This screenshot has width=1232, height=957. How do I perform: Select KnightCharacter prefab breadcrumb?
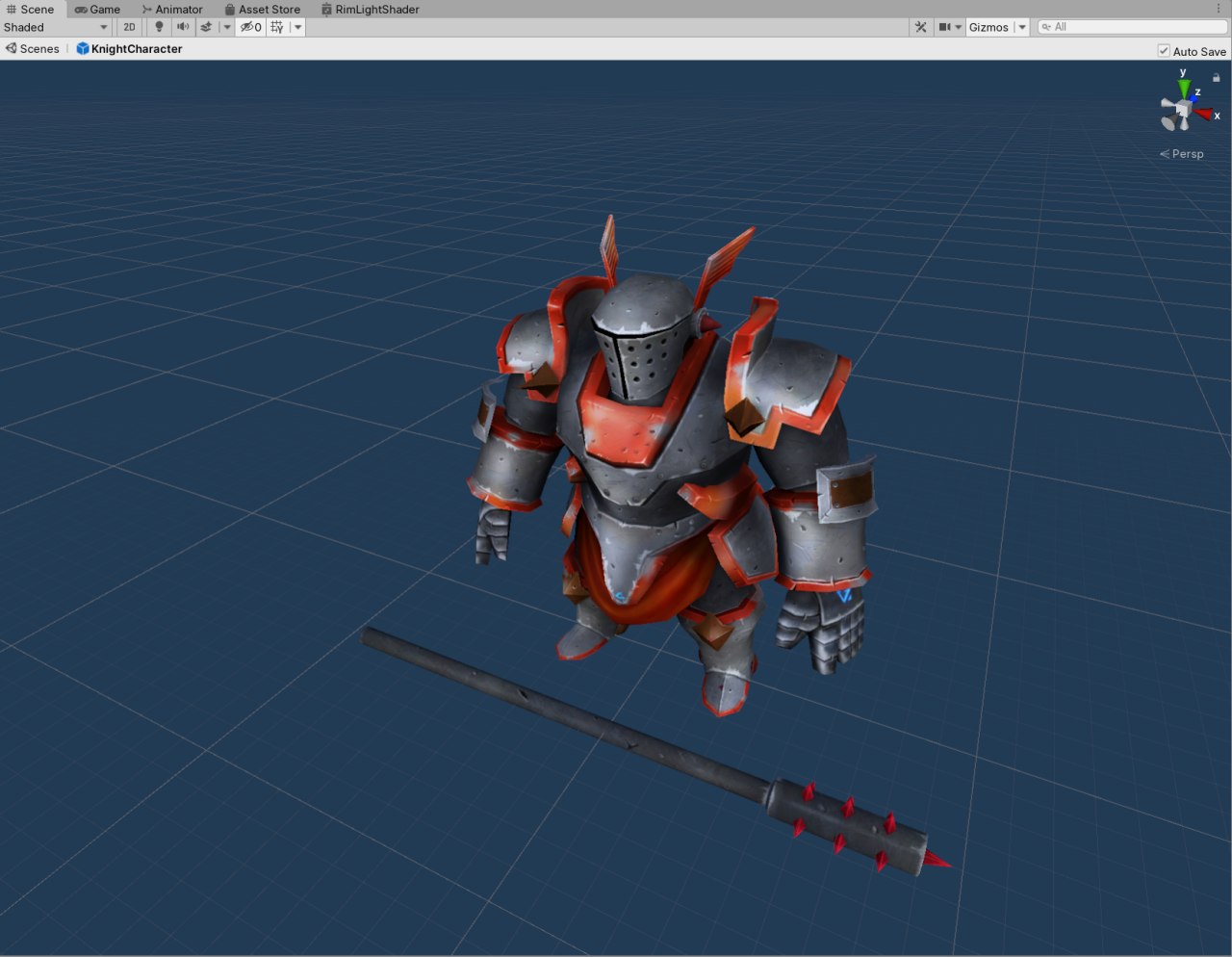(129, 48)
